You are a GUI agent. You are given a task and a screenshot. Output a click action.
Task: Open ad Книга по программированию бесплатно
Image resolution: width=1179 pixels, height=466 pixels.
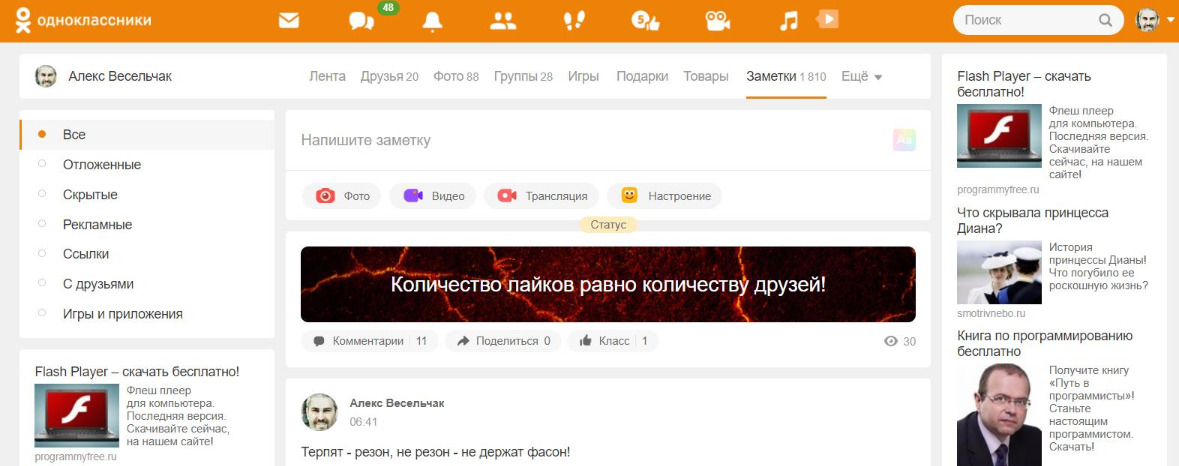[x=1045, y=343]
